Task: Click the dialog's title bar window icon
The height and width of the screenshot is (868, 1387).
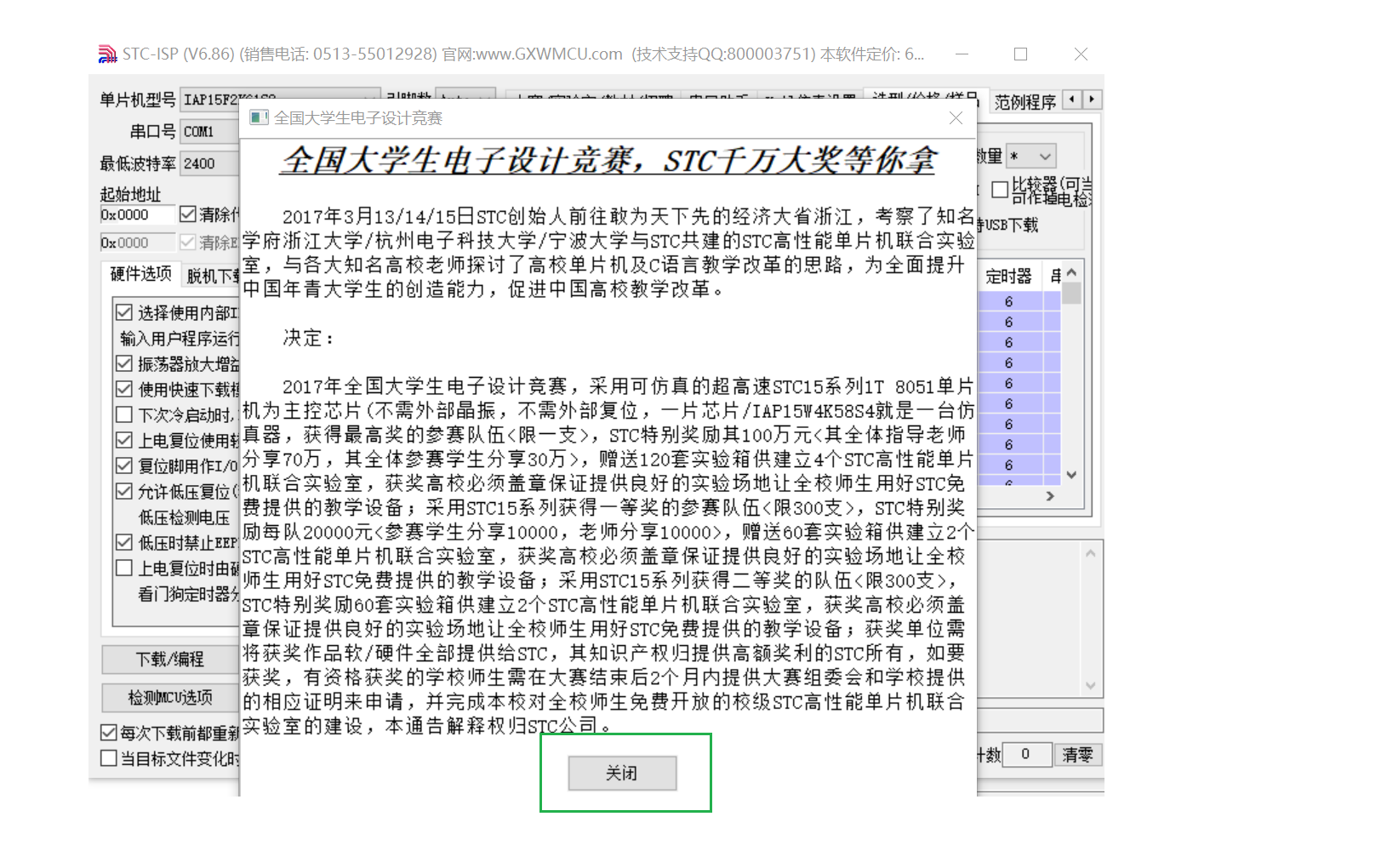Action: click(259, 117)
